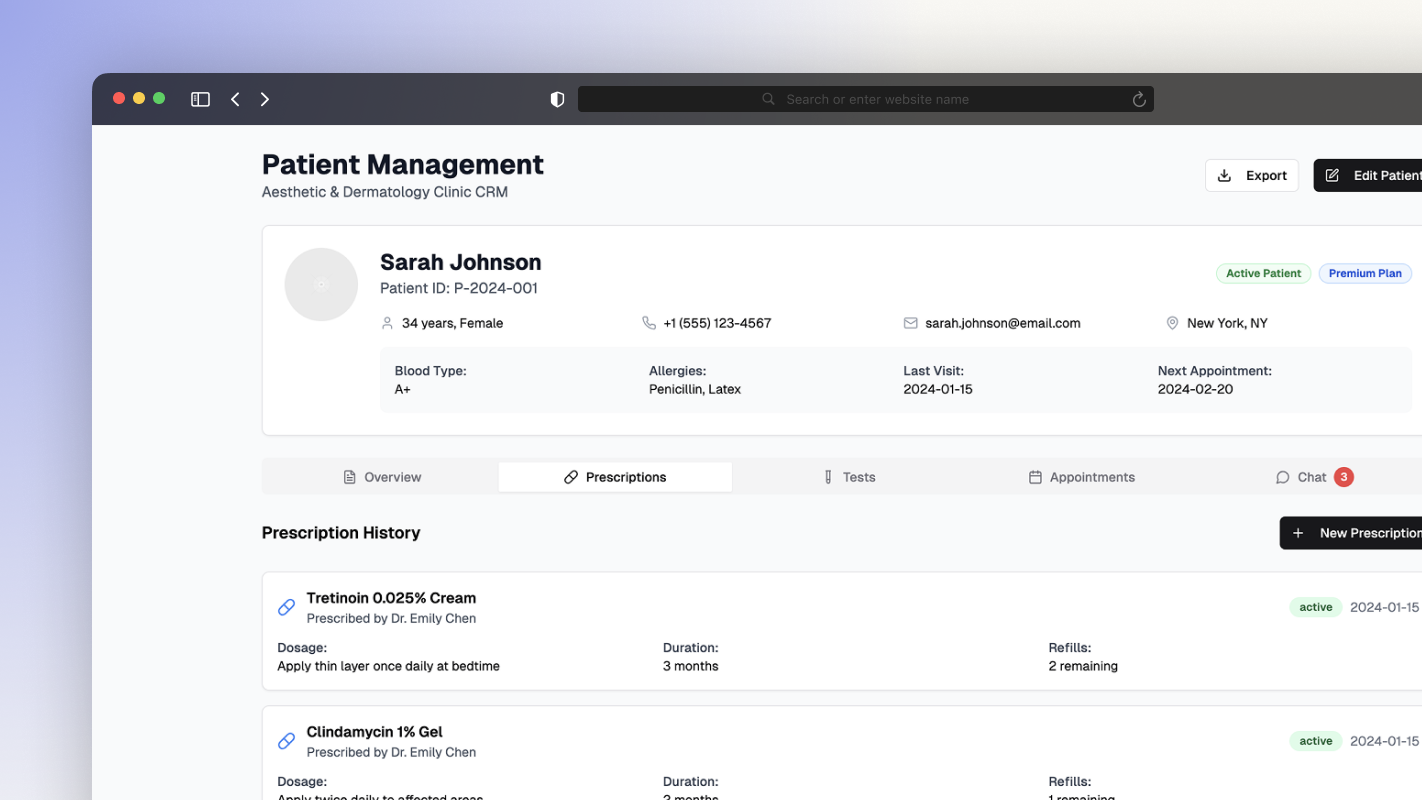1422x800 pixels.
Task: Go forward using the browser forward arrow
Action: pos(265,99)
